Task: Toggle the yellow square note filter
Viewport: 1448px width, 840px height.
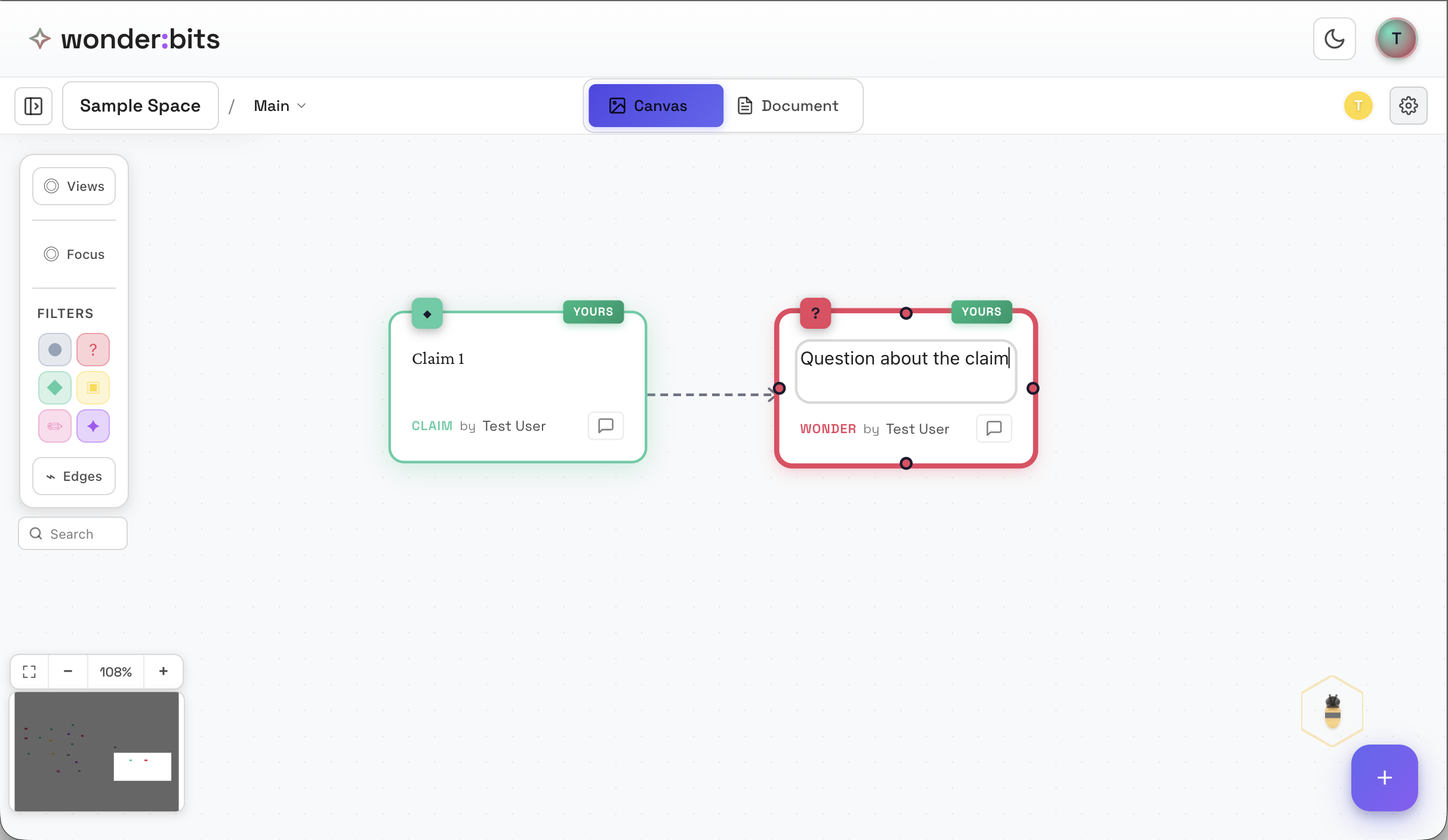Action: coord(93,388)
